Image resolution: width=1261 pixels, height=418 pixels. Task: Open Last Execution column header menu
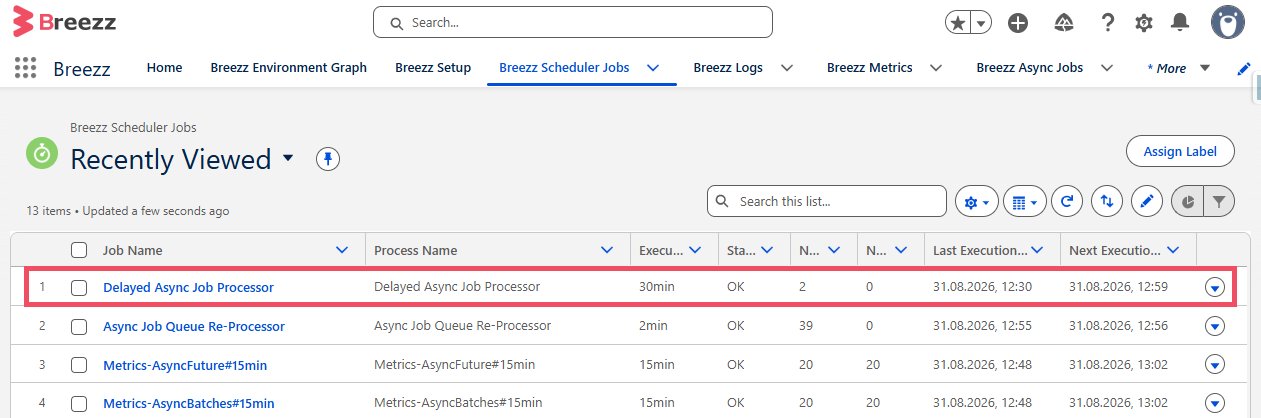point(1037,250)
